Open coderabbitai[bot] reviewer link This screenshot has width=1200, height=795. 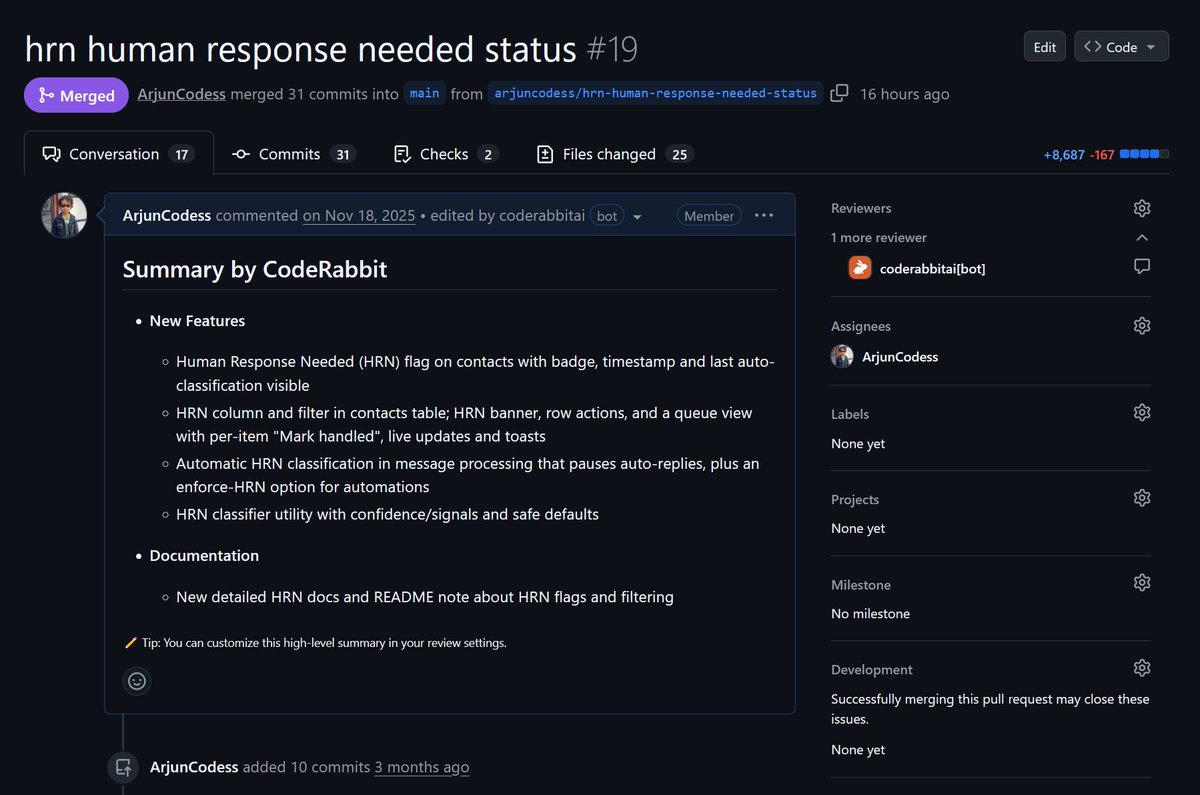point(933,268)
